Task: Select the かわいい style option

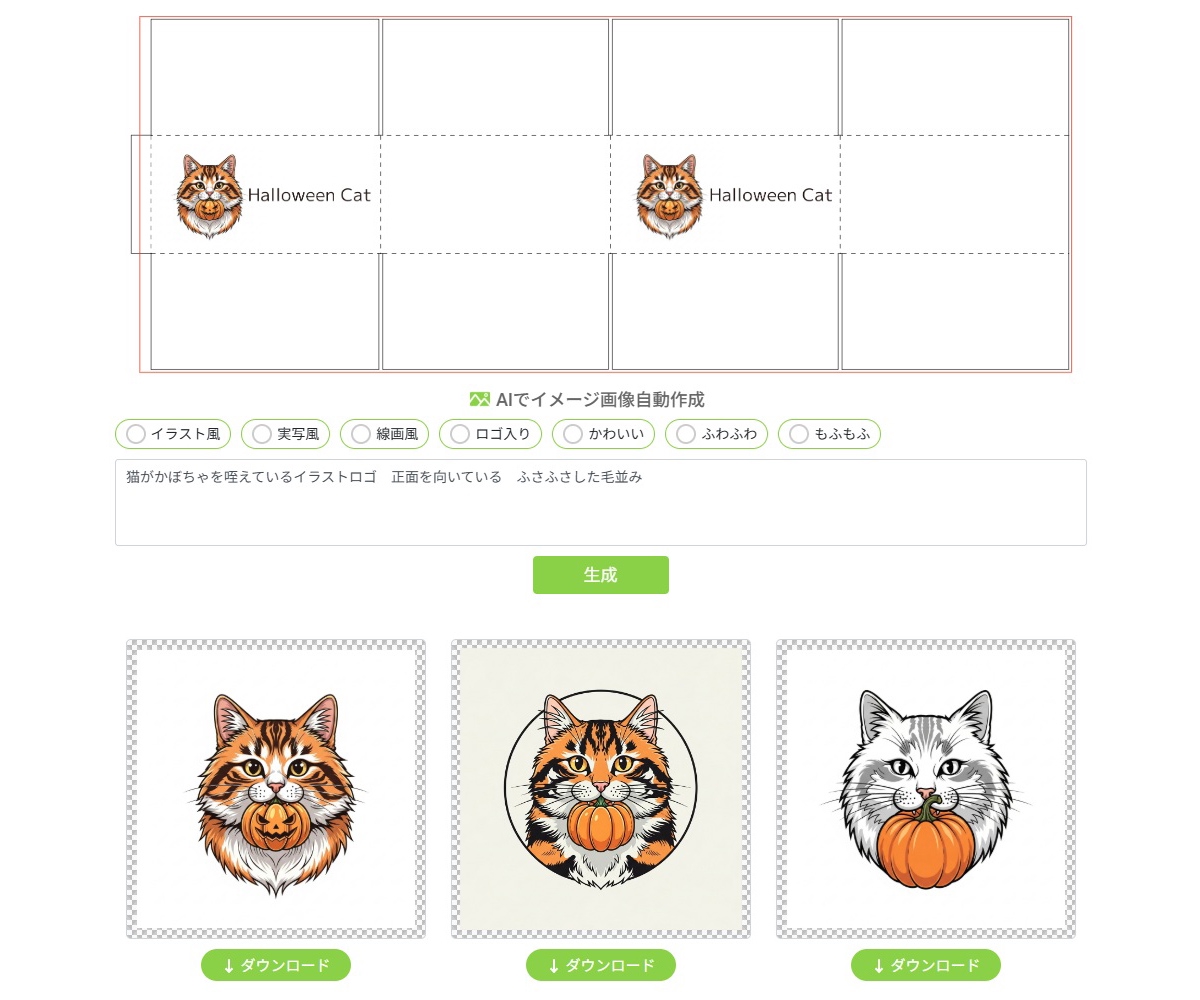Action: [604, 434]
